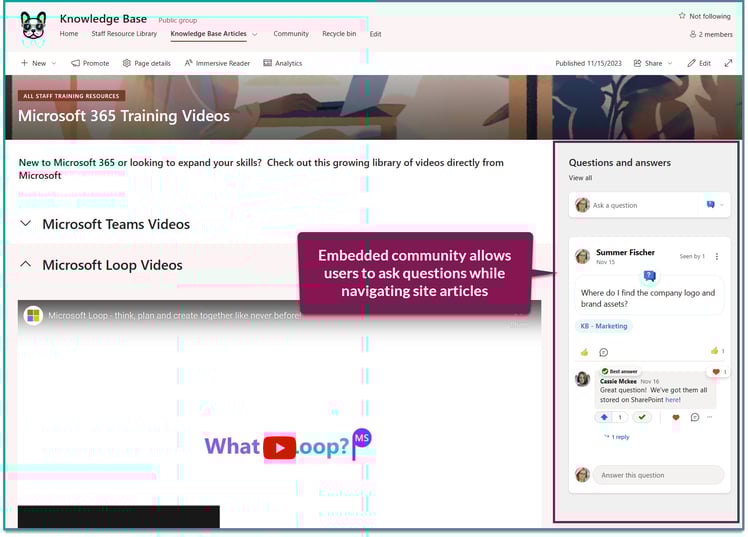Screen dimensions: 748x537
Task: Click View all under Questions and answers
Action: coord(580,178)
